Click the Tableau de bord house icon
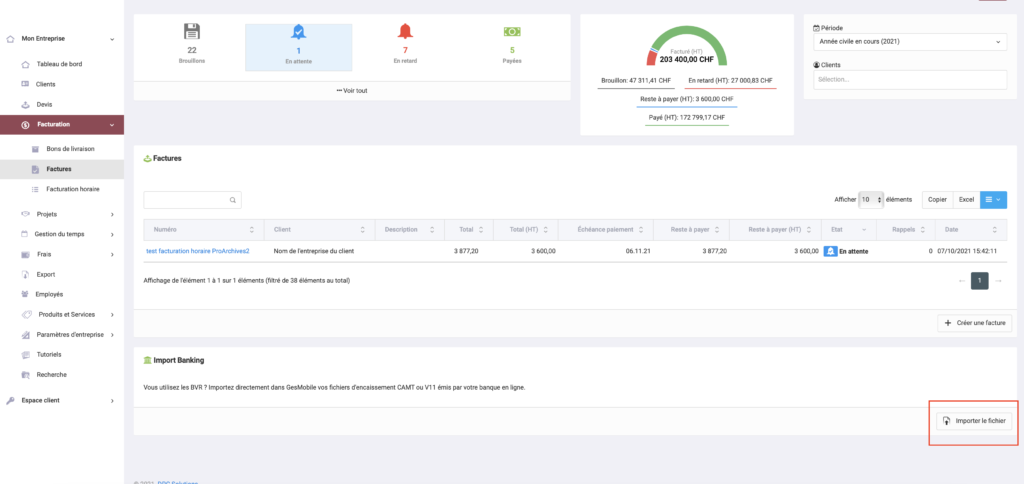Screen dimensions: 1024x484 (x=25, y=64)
